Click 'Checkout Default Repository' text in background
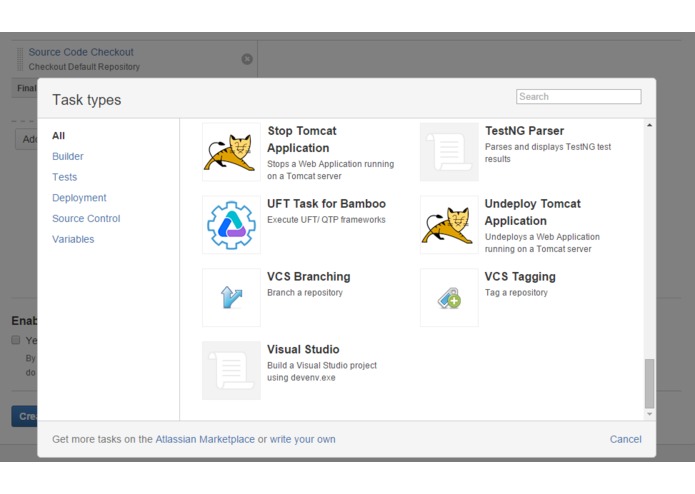Screen dimensions: 695x494 point(84,67)
